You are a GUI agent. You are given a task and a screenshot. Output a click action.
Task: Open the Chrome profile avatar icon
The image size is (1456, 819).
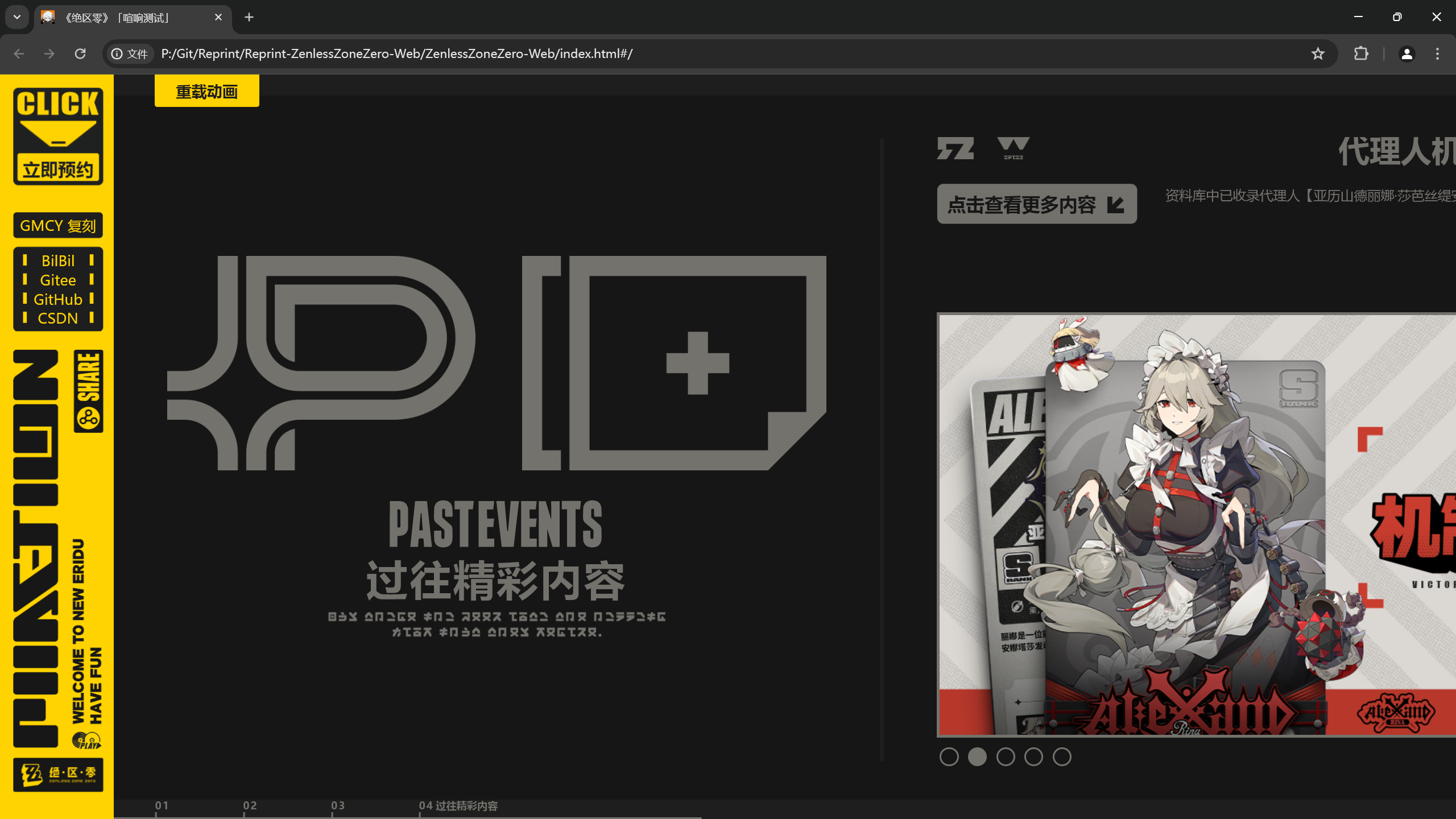1407,53
